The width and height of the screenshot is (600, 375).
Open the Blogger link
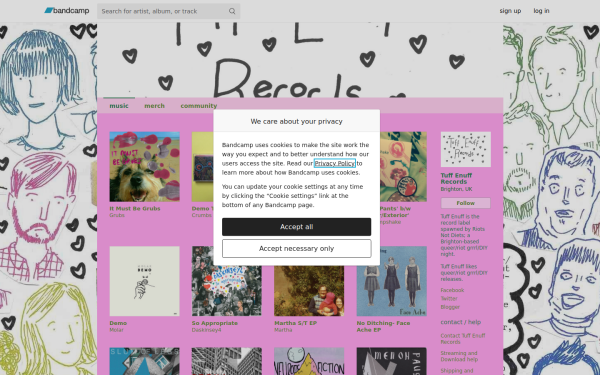tap(450, 307)
